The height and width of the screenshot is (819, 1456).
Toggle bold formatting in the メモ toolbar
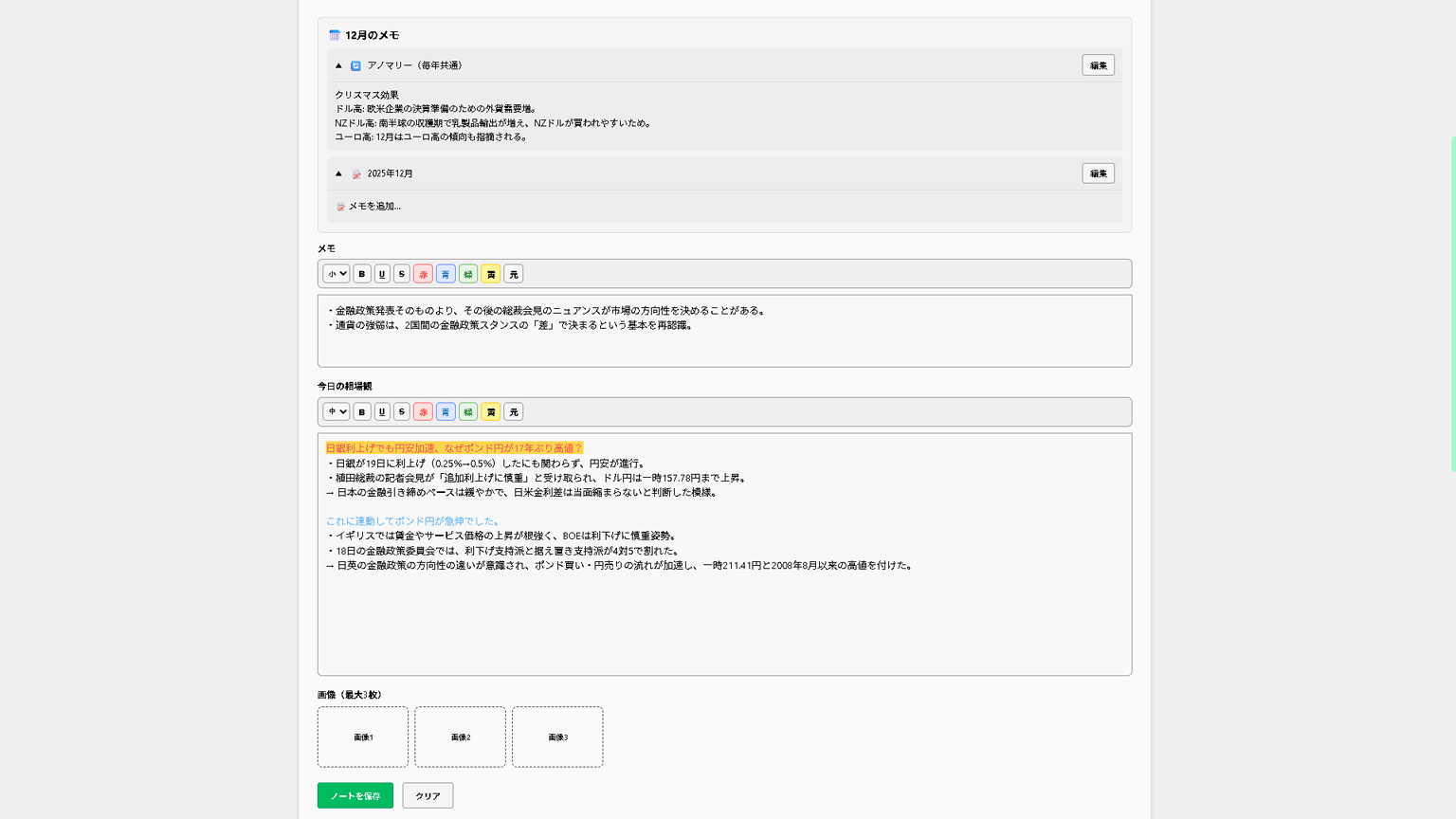click(361, 274)
